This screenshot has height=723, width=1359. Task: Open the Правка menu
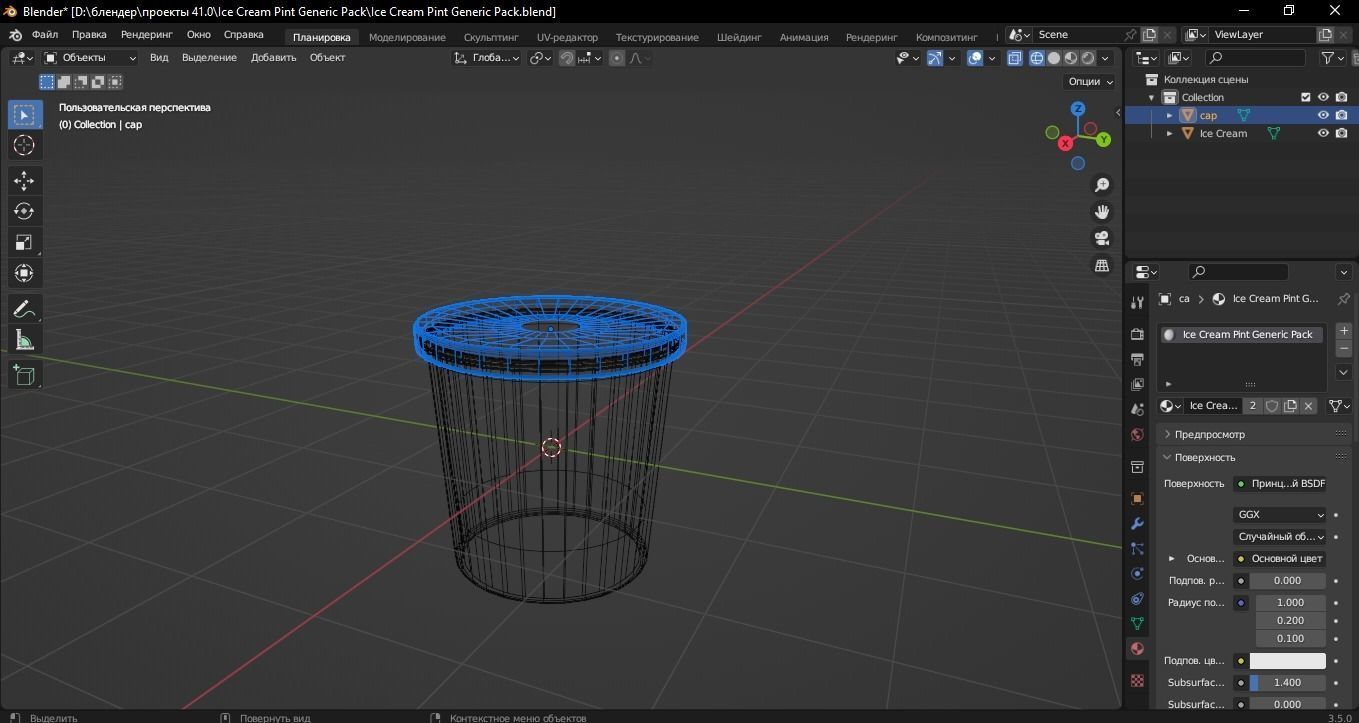pyautogui.click(x=89, y=35)
